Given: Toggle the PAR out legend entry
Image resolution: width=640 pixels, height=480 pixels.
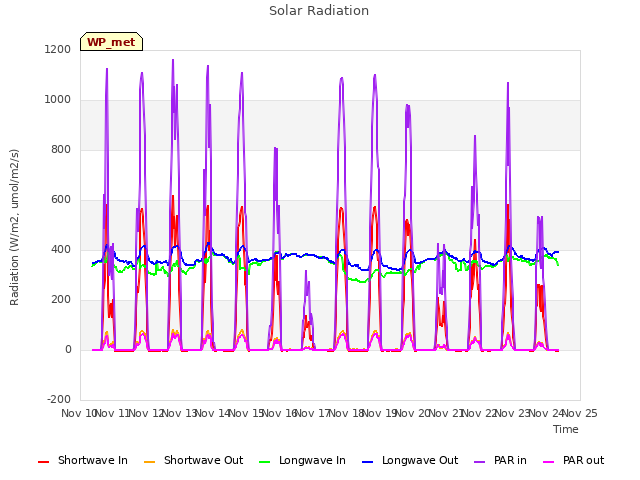Looking at the screenshot, I should 574,460.
